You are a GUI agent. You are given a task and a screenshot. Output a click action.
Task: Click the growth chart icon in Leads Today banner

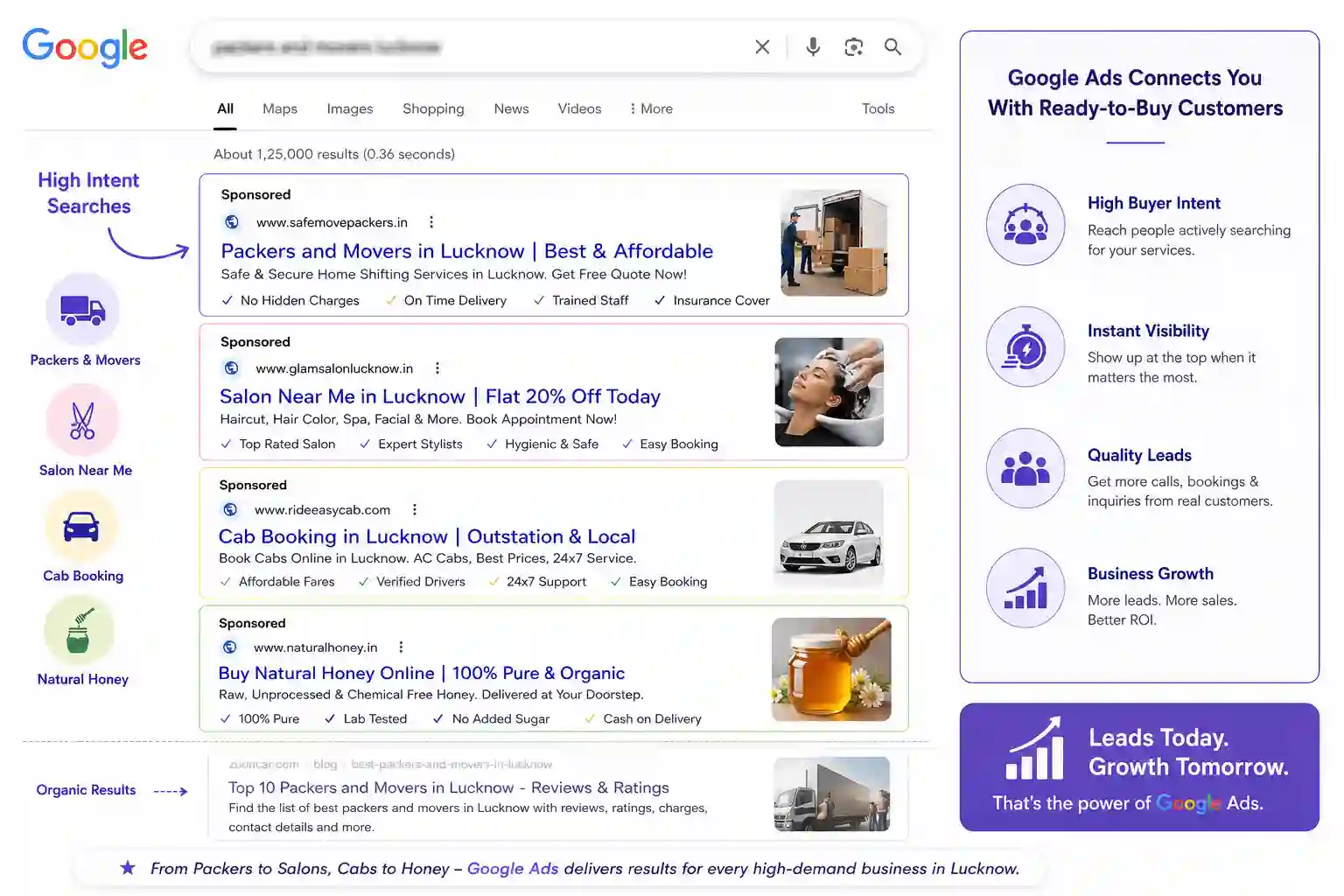coord(1035,748)
